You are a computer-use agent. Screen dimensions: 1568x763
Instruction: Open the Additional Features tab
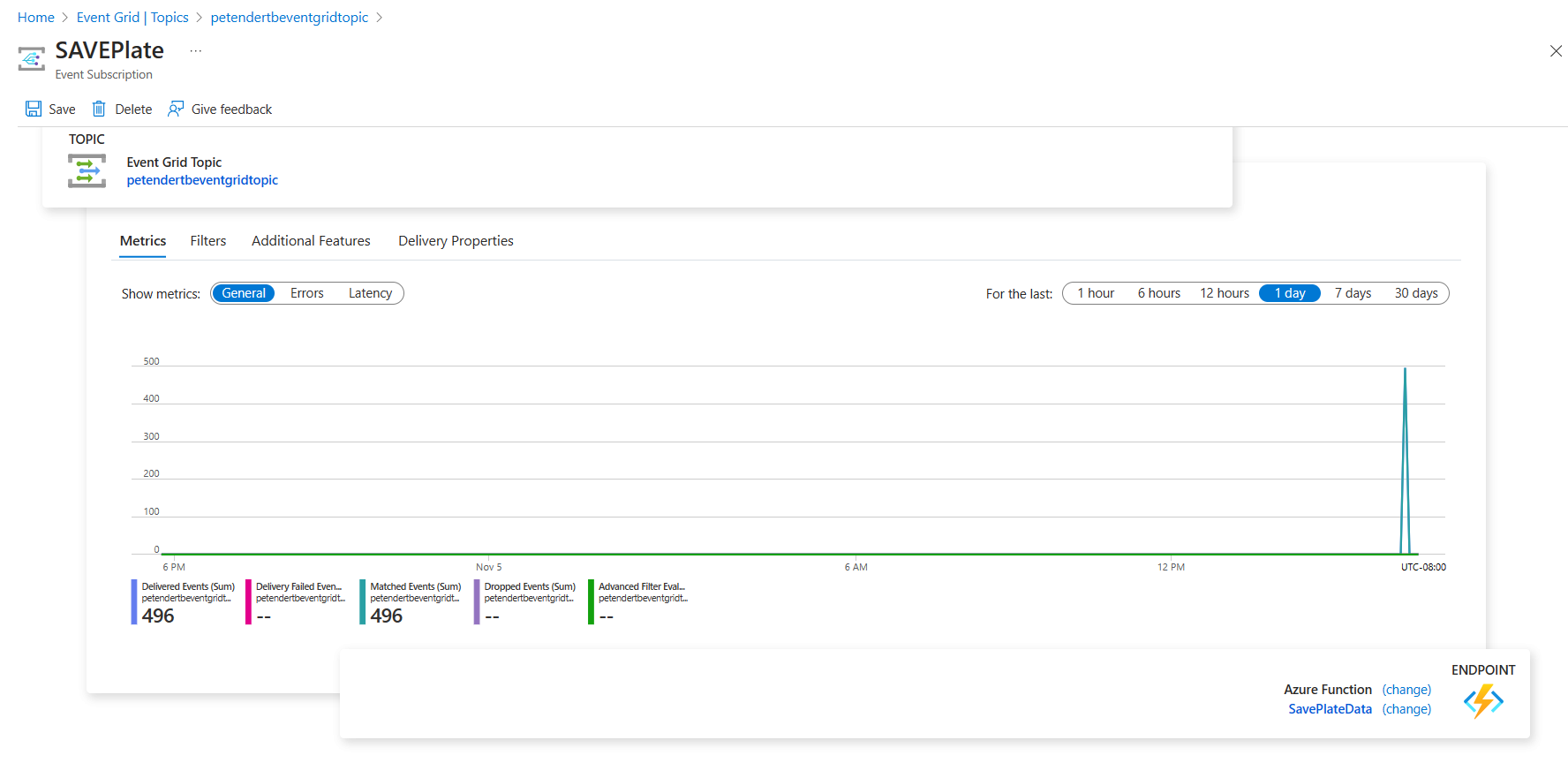(x=311, y=241)
